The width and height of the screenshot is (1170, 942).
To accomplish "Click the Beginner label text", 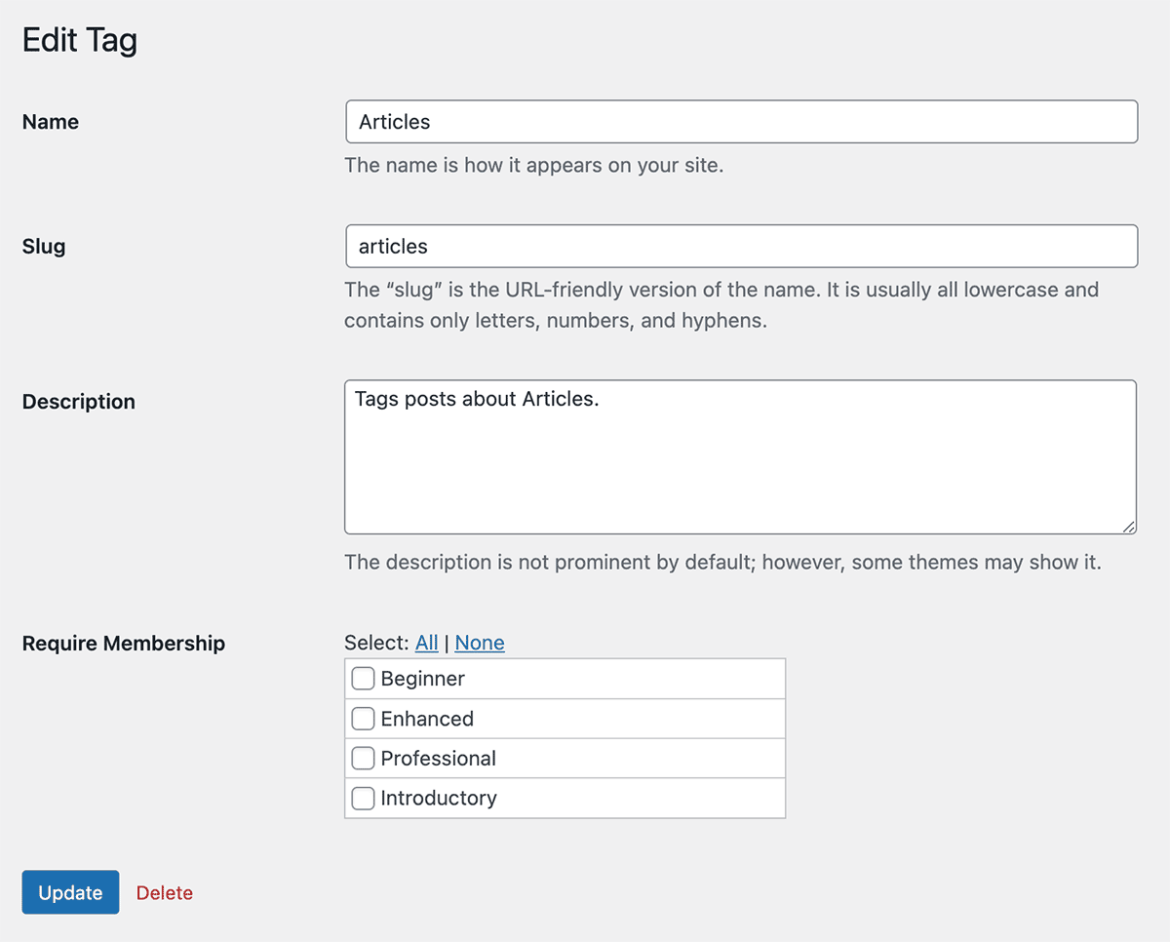I will (421, 678).
